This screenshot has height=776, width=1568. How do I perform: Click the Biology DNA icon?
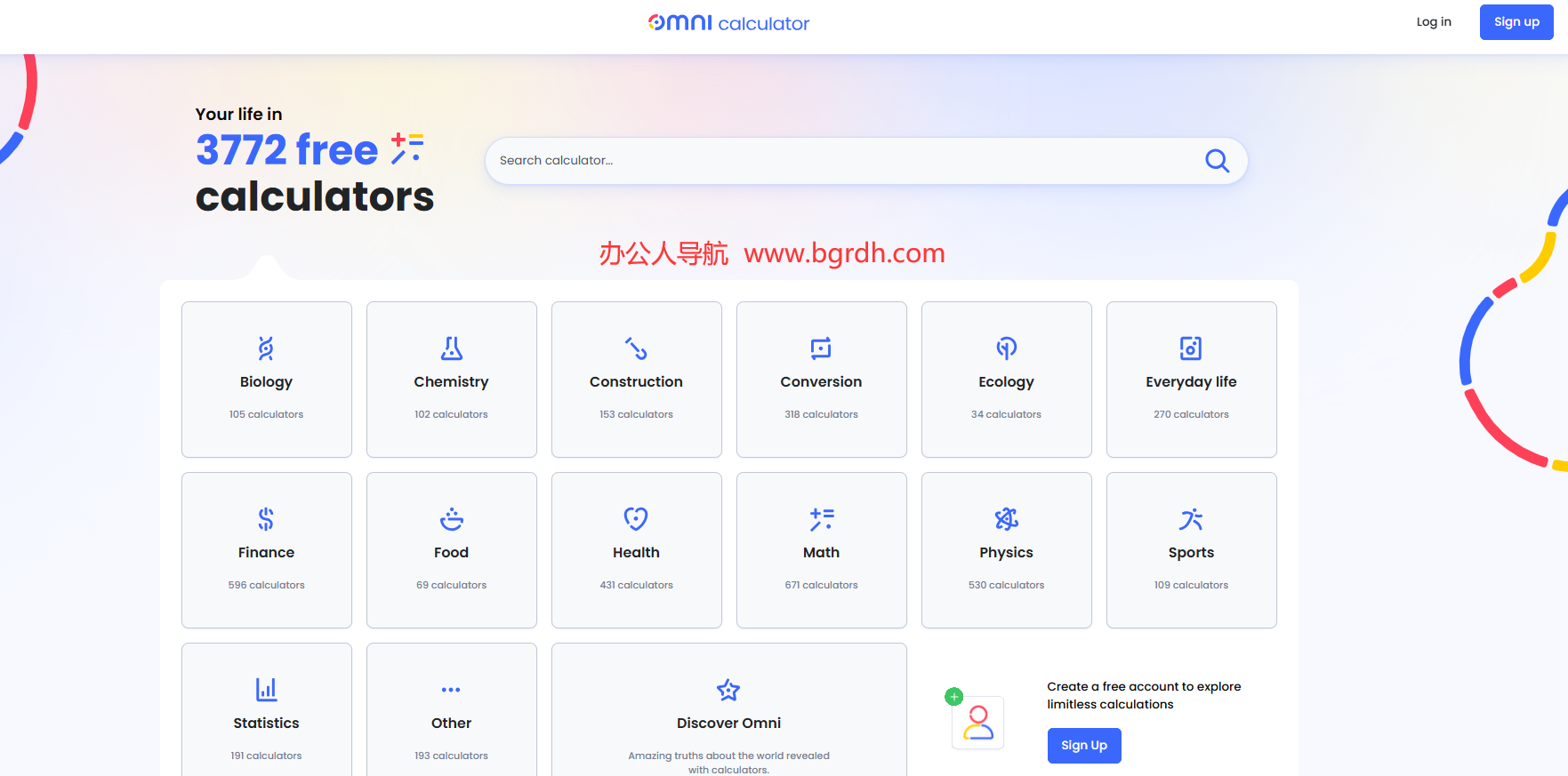coord(266,348)
